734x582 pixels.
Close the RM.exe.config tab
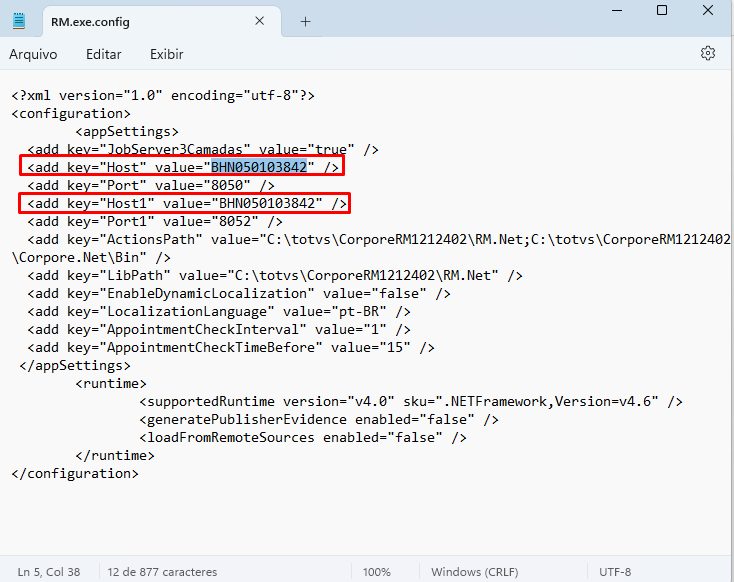coord(259,21)
